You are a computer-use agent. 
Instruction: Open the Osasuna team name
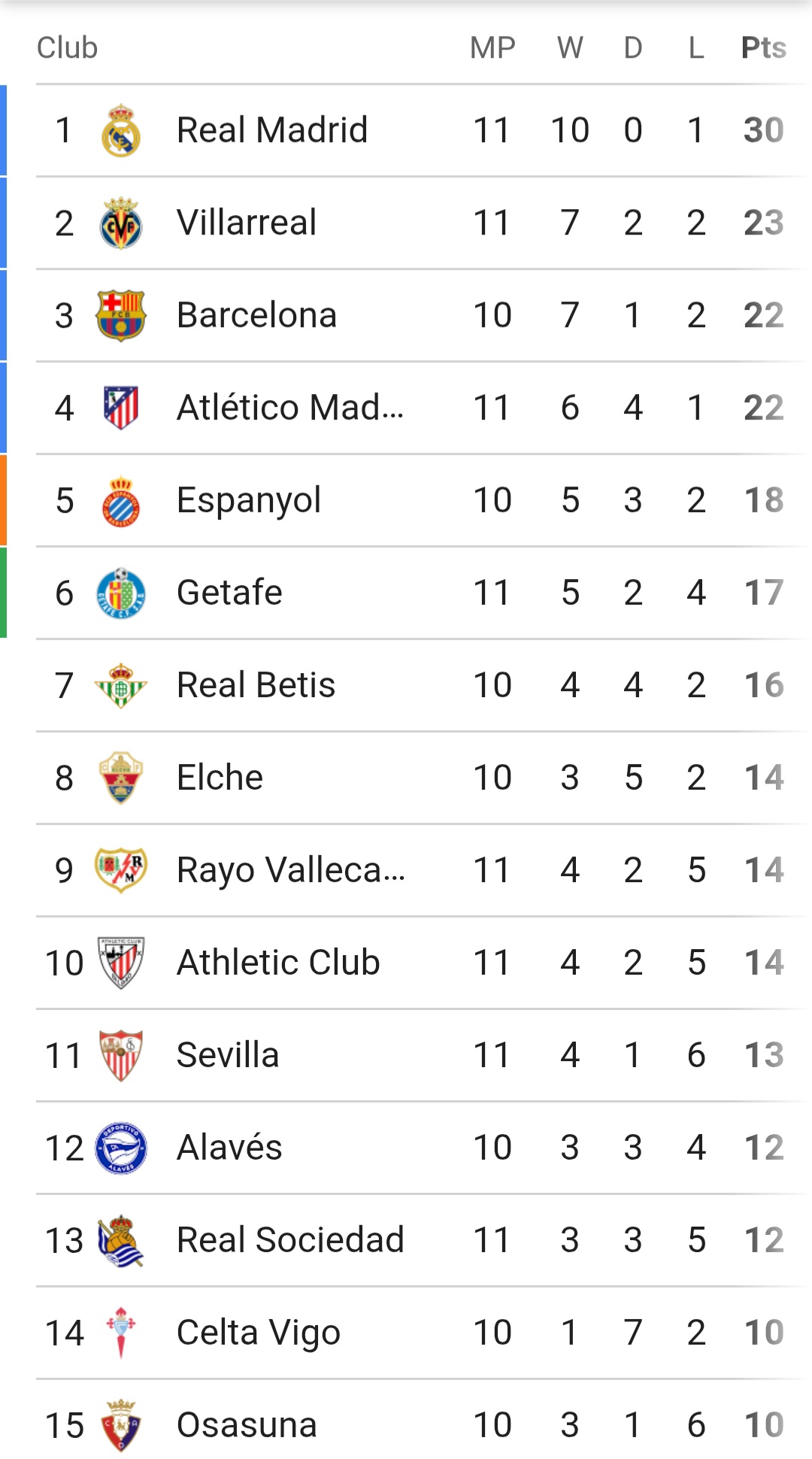pyautogui.click(x=247, y=1425)
